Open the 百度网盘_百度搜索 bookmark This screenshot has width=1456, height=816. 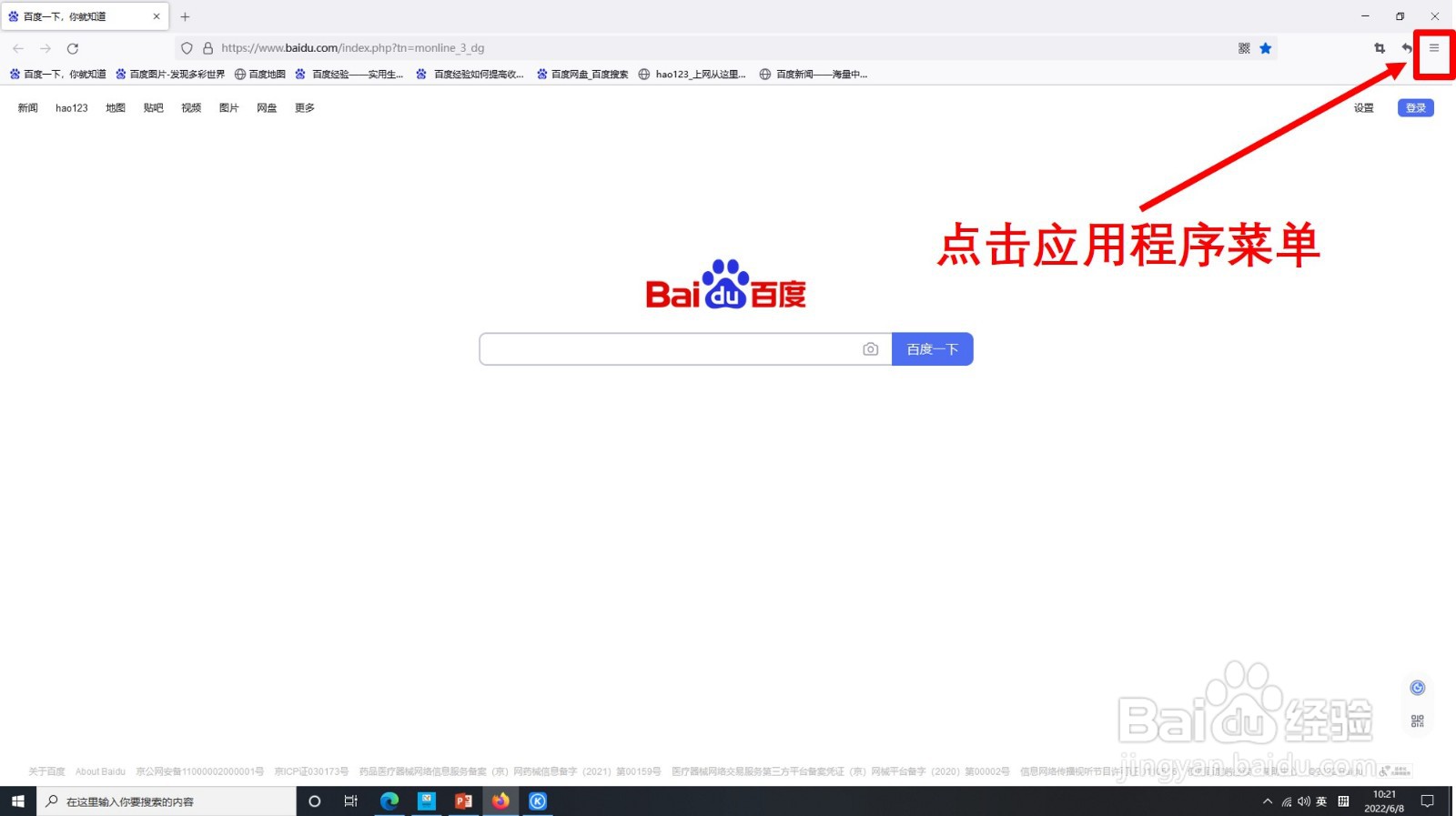(582, 74)
